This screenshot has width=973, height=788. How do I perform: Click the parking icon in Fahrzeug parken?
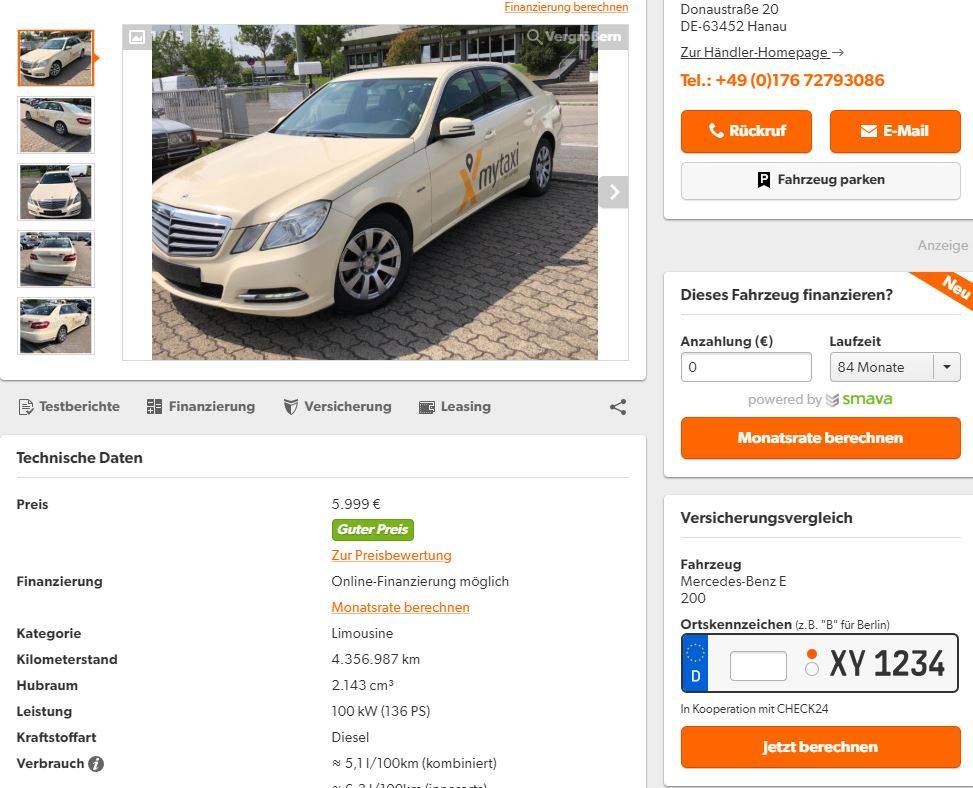pyautogui.click(x=764, y=180)
